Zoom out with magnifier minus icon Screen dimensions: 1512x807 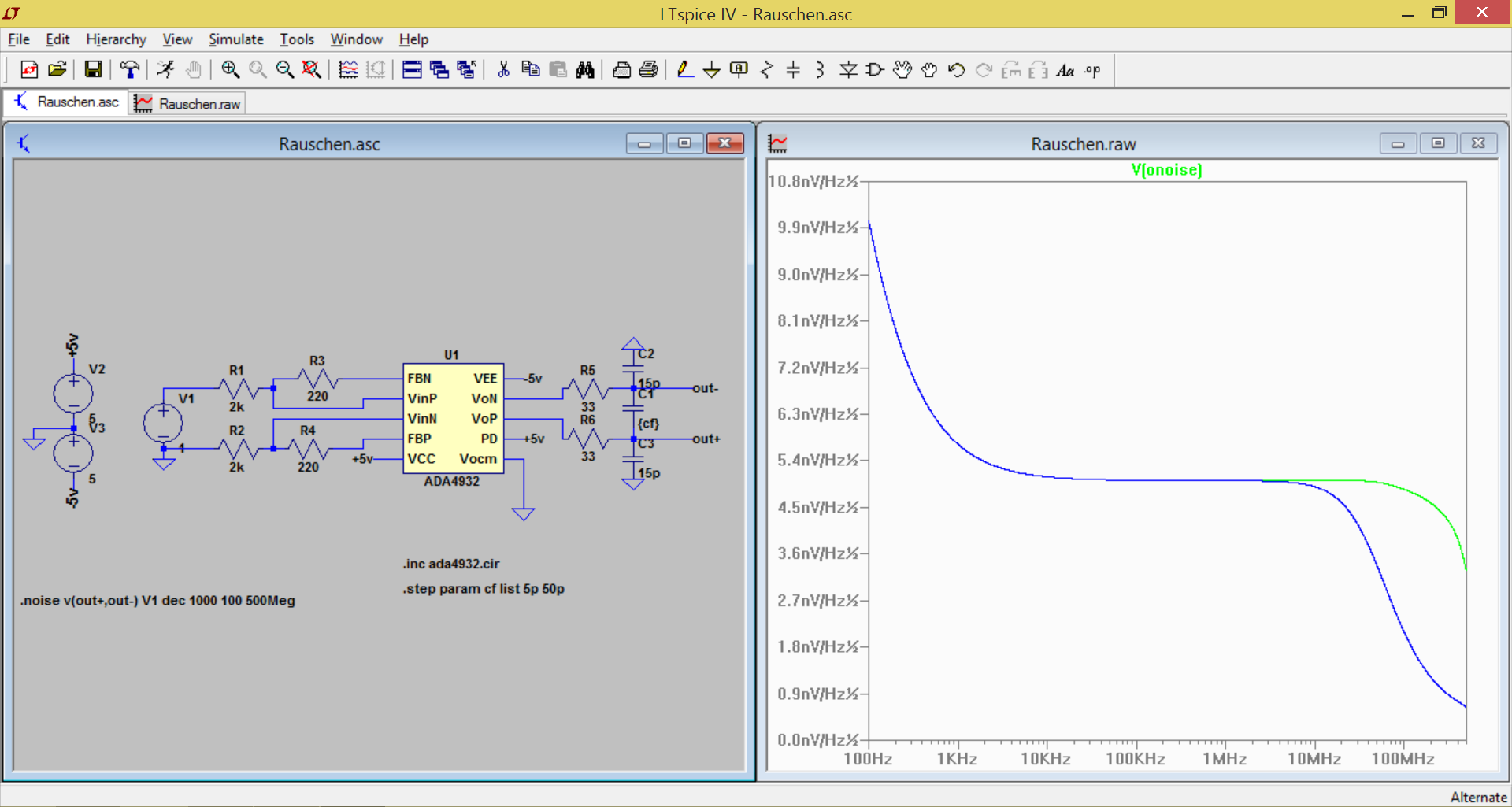pos(284,70)
